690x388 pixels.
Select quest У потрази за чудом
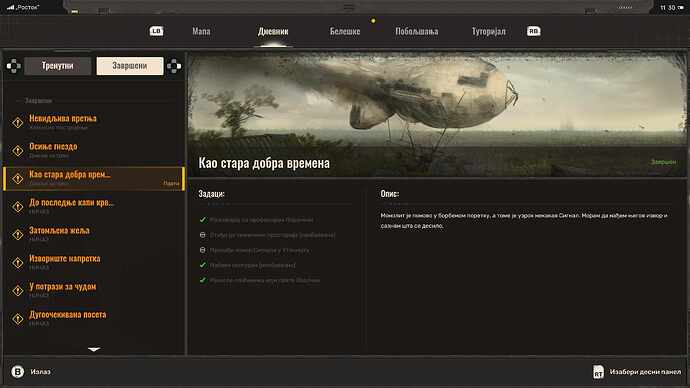click(x=94, y=290)
